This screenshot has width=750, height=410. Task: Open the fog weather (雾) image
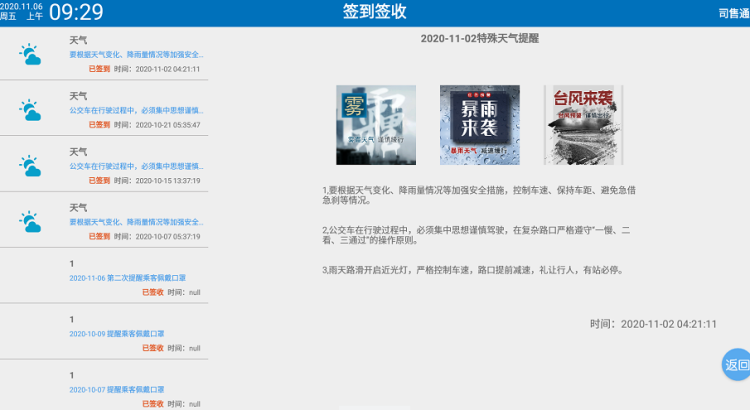tap(375, 125)
